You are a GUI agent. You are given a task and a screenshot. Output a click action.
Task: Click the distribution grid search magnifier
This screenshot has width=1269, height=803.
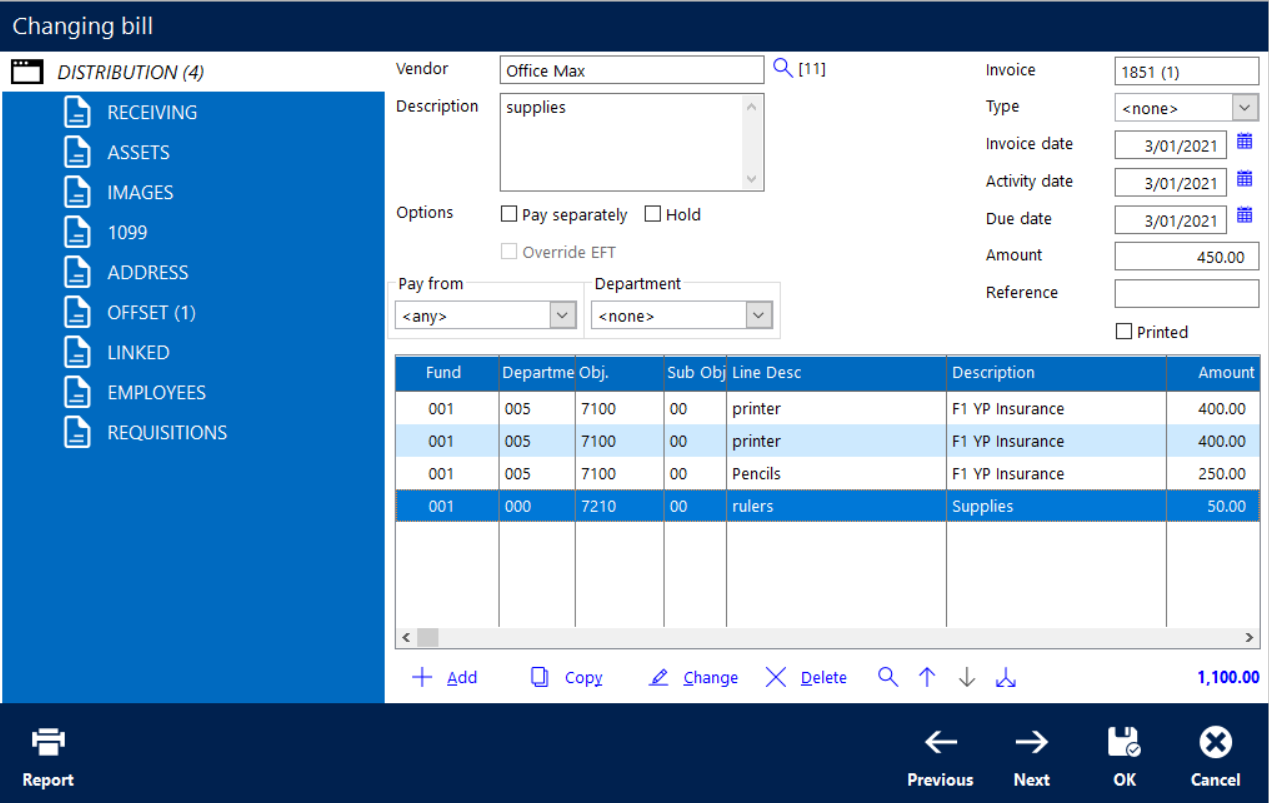tap(887, 678)
